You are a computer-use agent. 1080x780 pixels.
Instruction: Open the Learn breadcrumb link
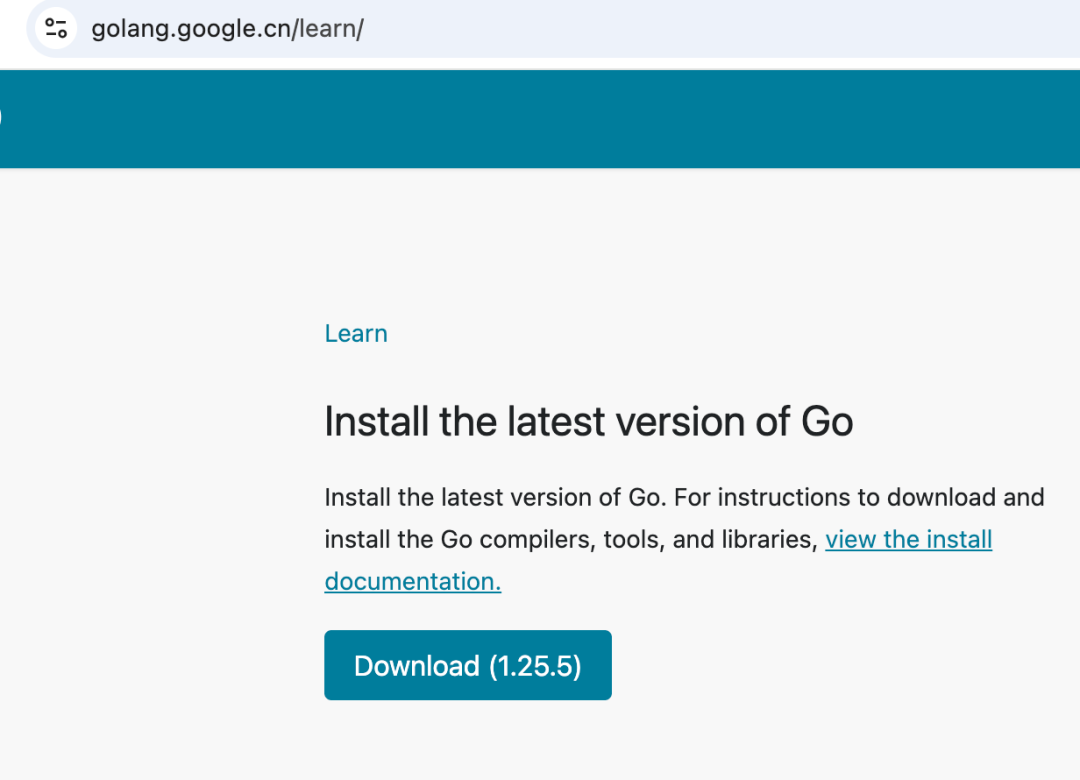tap(356, 334)
